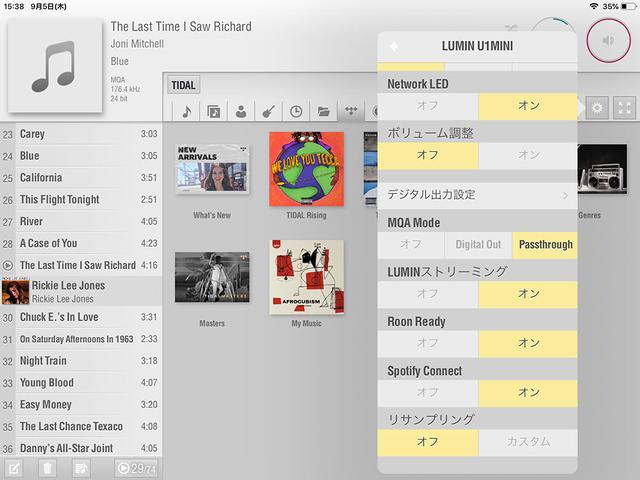Play track 35 The Last Chance Texaco
The width and height of the screenshot is (640, 480).
pyautogui.click(x=81, y=426)
